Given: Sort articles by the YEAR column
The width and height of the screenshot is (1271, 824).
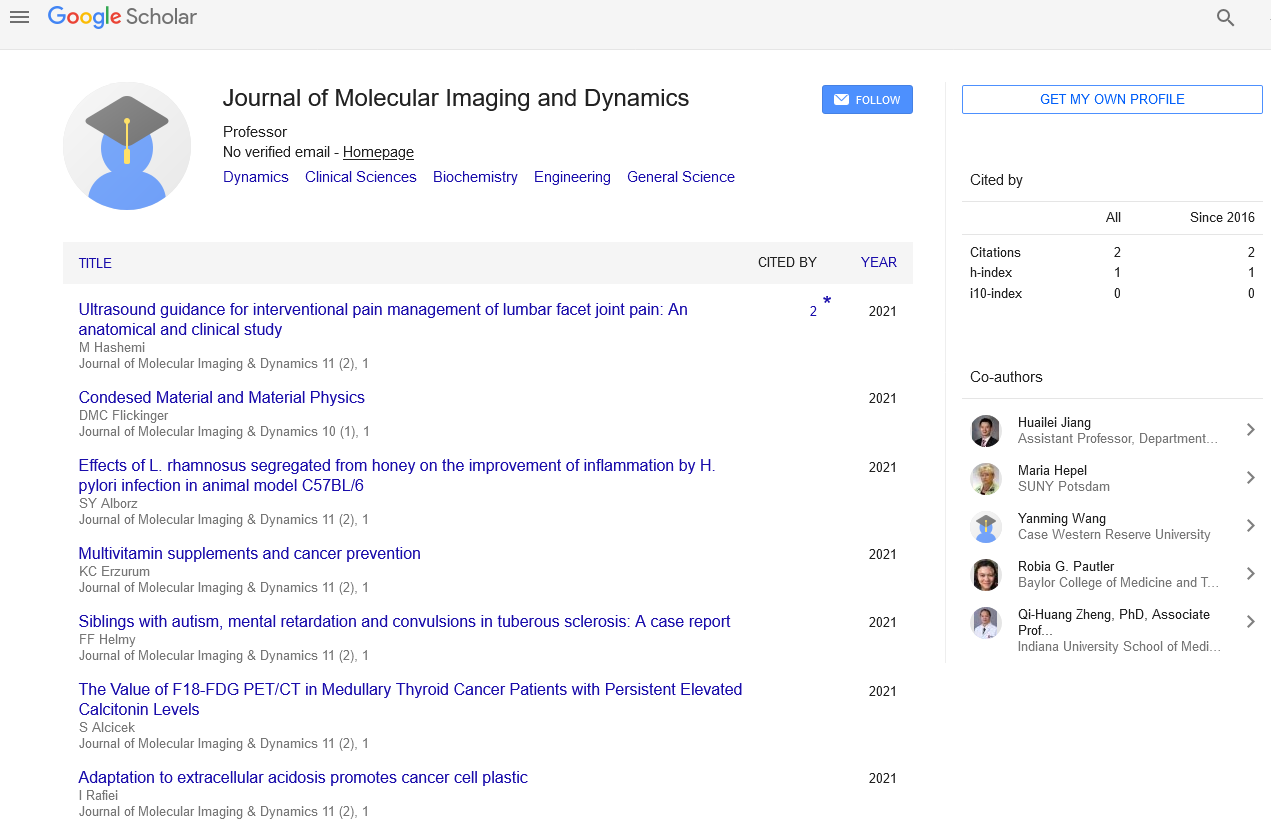Looking at the screenshot, I should pyautogui.click(x=878, y=263).
